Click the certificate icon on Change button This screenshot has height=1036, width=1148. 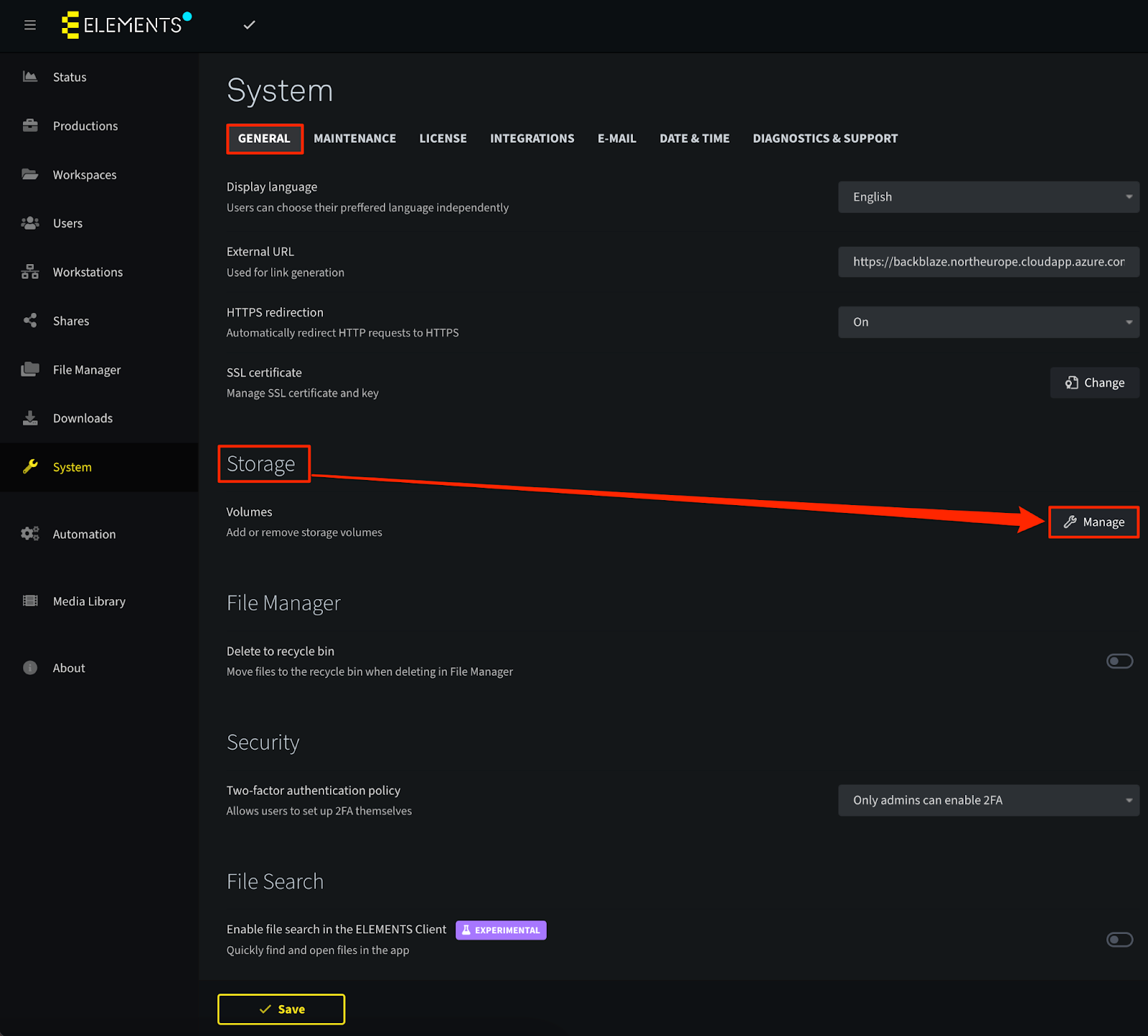[1072, 382]
